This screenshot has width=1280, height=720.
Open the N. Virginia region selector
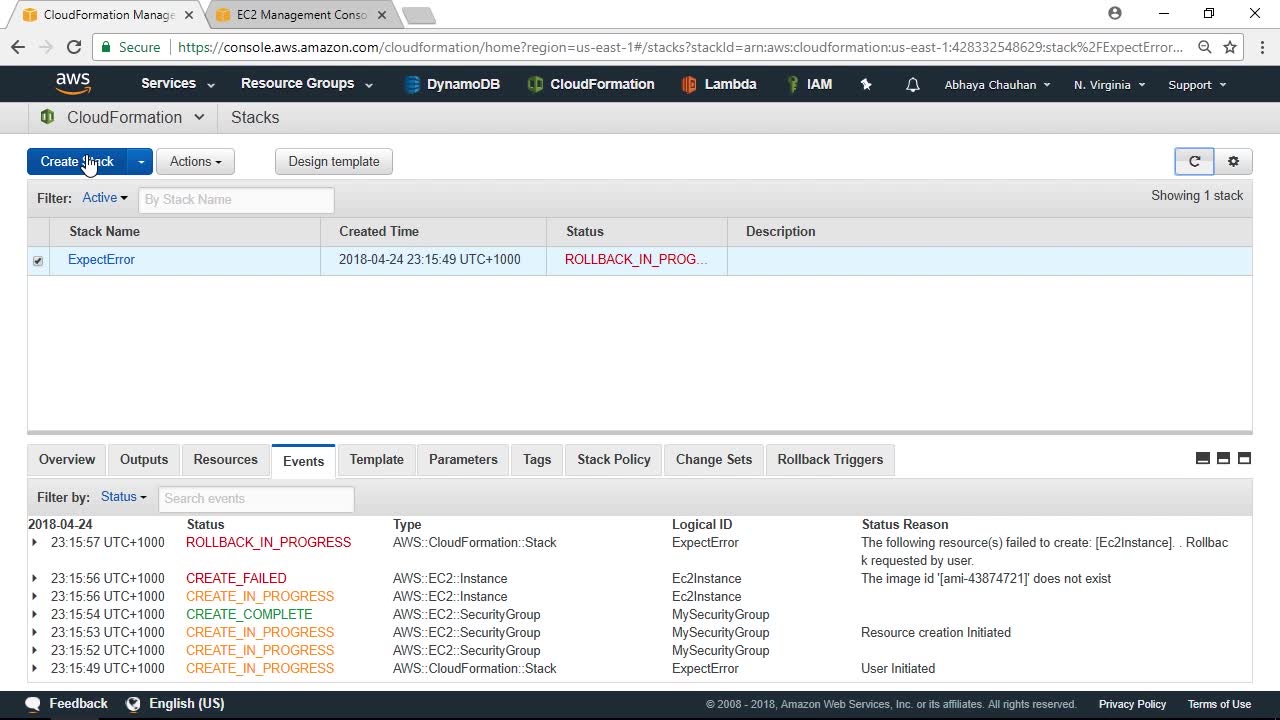coord(1110,85)
